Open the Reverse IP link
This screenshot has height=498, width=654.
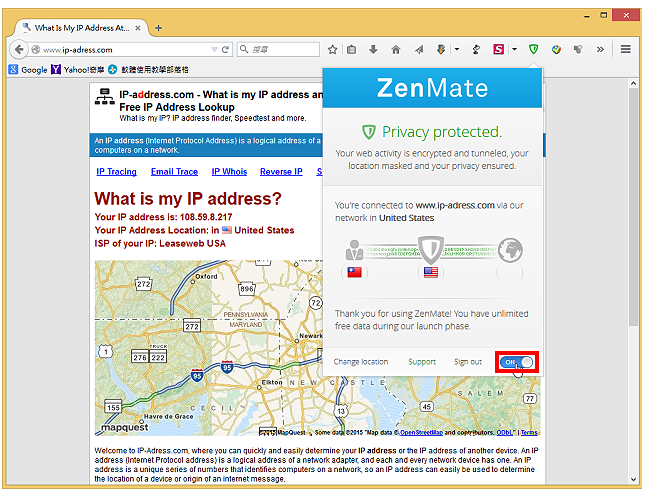tap(281, 172)
